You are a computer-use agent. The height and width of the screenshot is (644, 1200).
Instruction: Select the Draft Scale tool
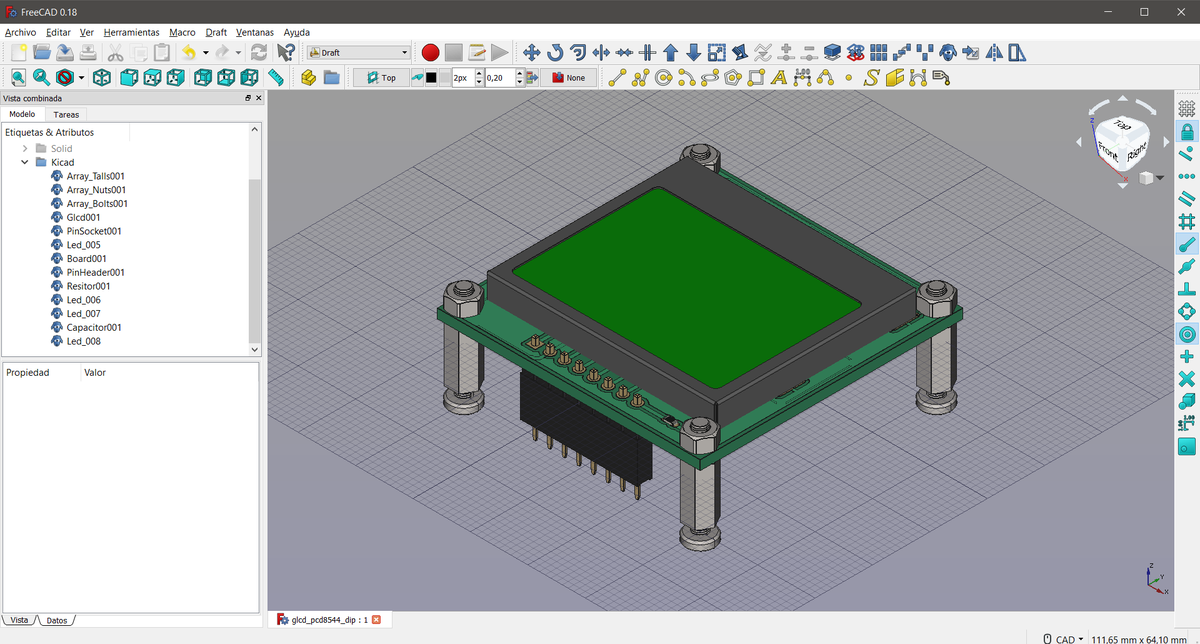click(x=717, y=52)
